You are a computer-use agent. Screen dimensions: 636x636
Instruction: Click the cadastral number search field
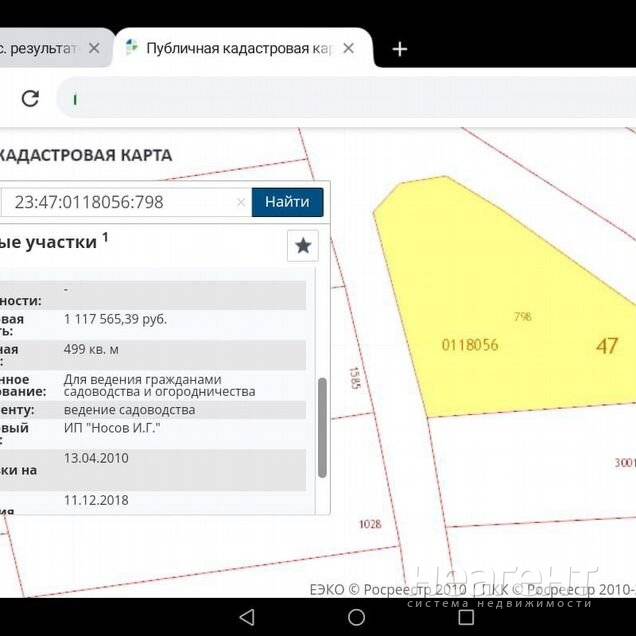point(120,202)
